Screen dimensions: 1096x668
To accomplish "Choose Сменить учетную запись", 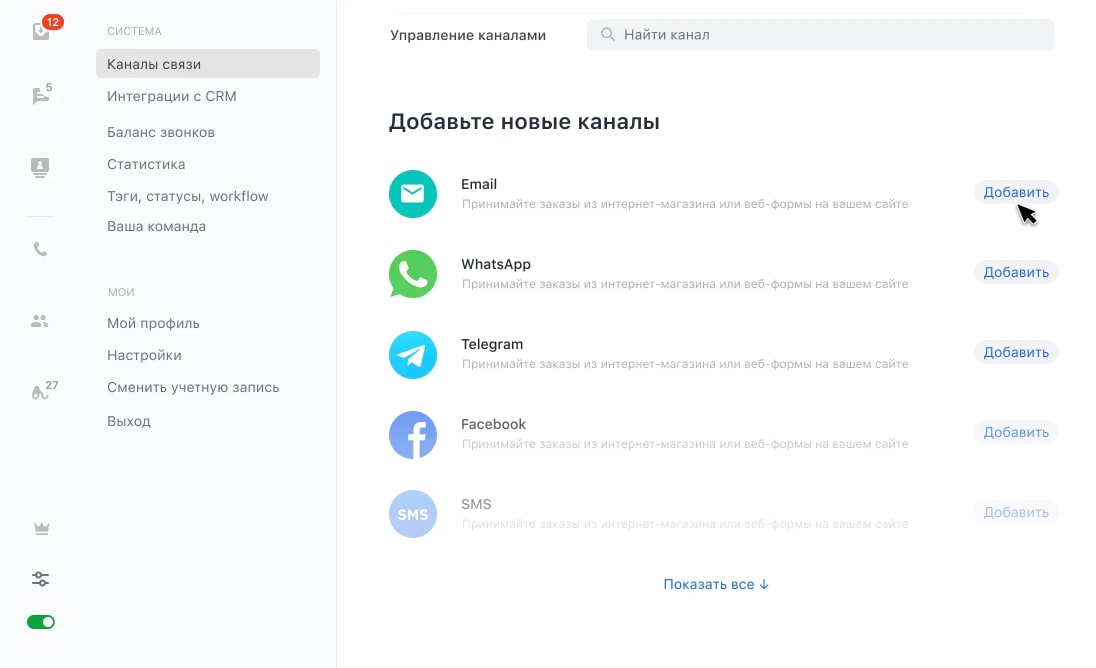I will point(193,387).
